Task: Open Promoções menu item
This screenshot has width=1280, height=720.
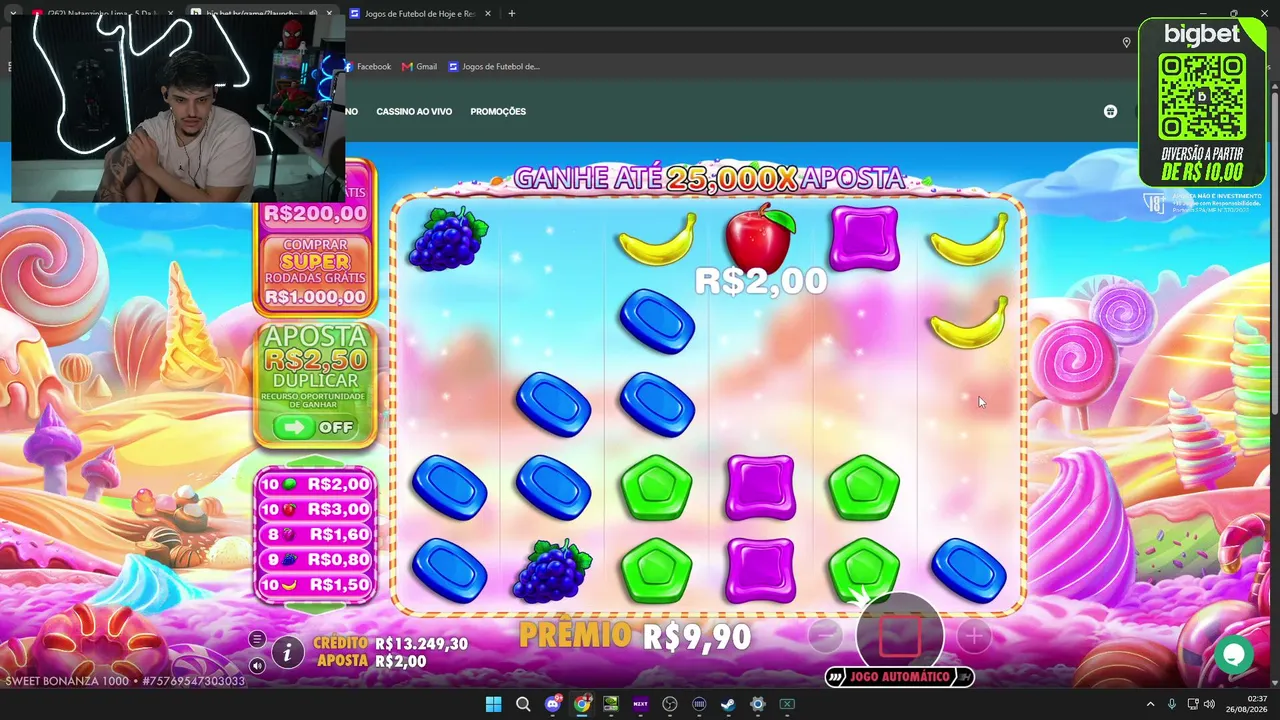Action: [x=498, y=111]
